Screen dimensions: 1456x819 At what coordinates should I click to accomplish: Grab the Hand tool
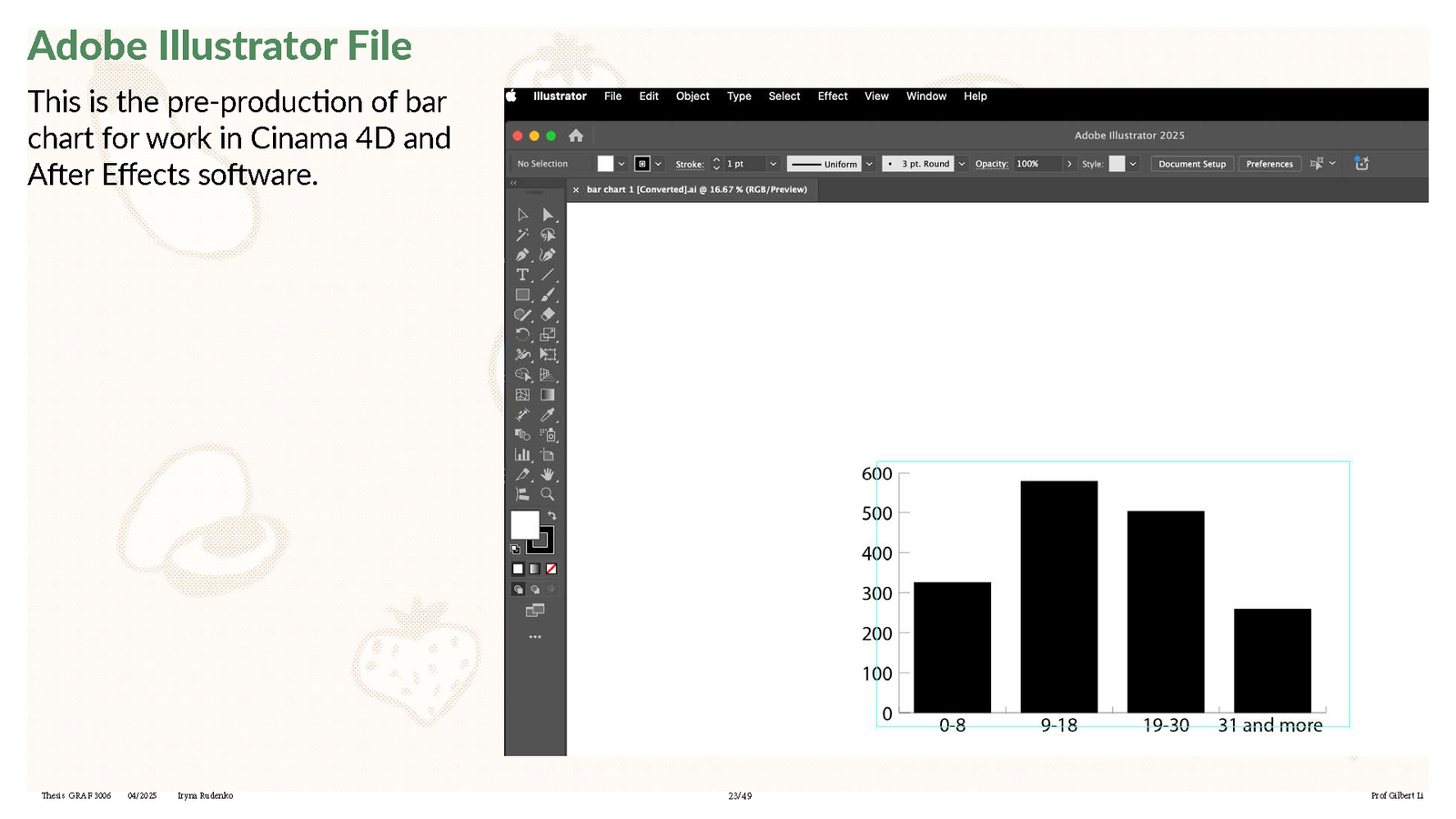click(x=547, y=474)
